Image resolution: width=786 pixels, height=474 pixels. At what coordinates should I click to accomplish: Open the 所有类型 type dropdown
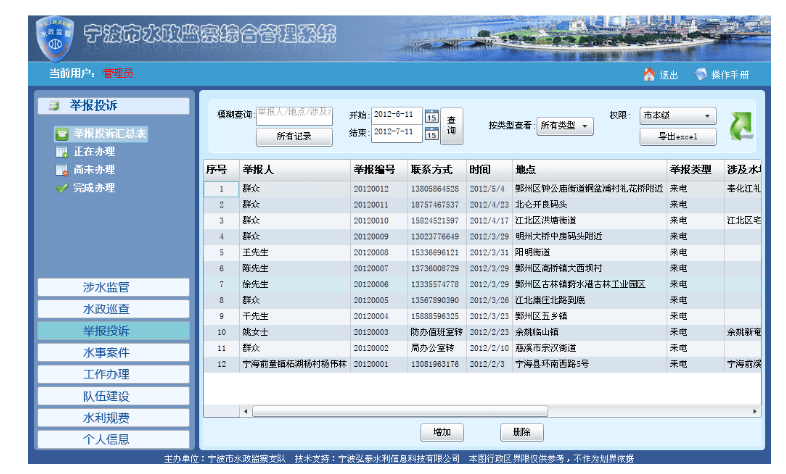coord(565,126)
